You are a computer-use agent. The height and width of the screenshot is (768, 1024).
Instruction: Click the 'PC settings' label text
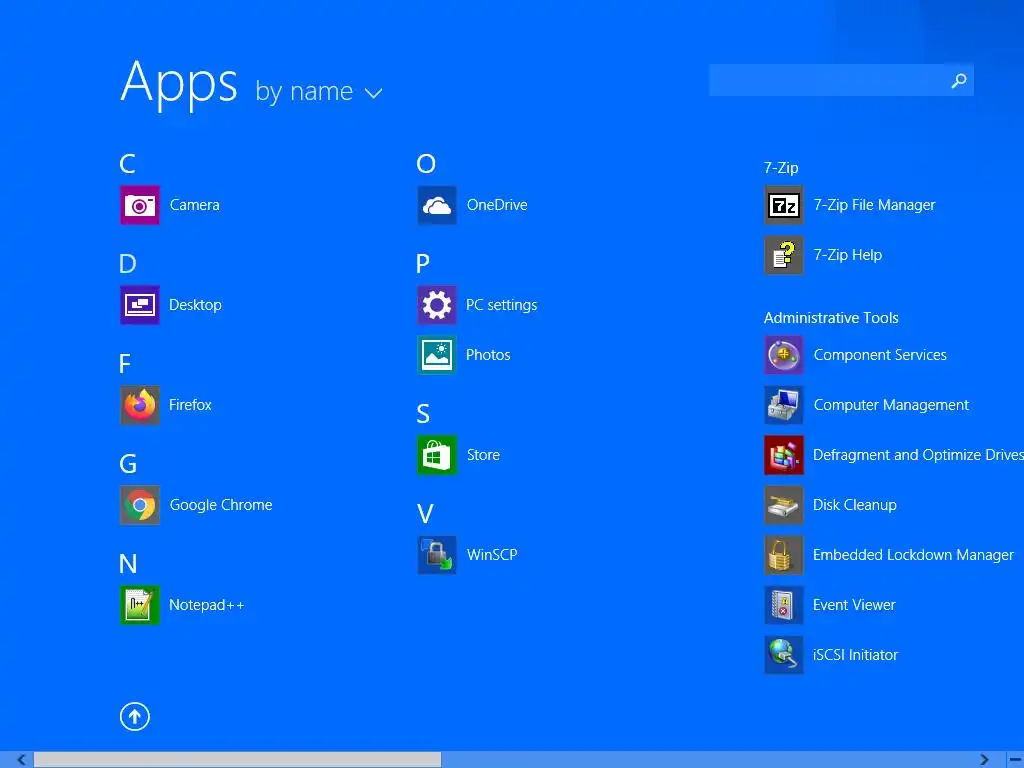pyautogui.click(x=502, y=305)
